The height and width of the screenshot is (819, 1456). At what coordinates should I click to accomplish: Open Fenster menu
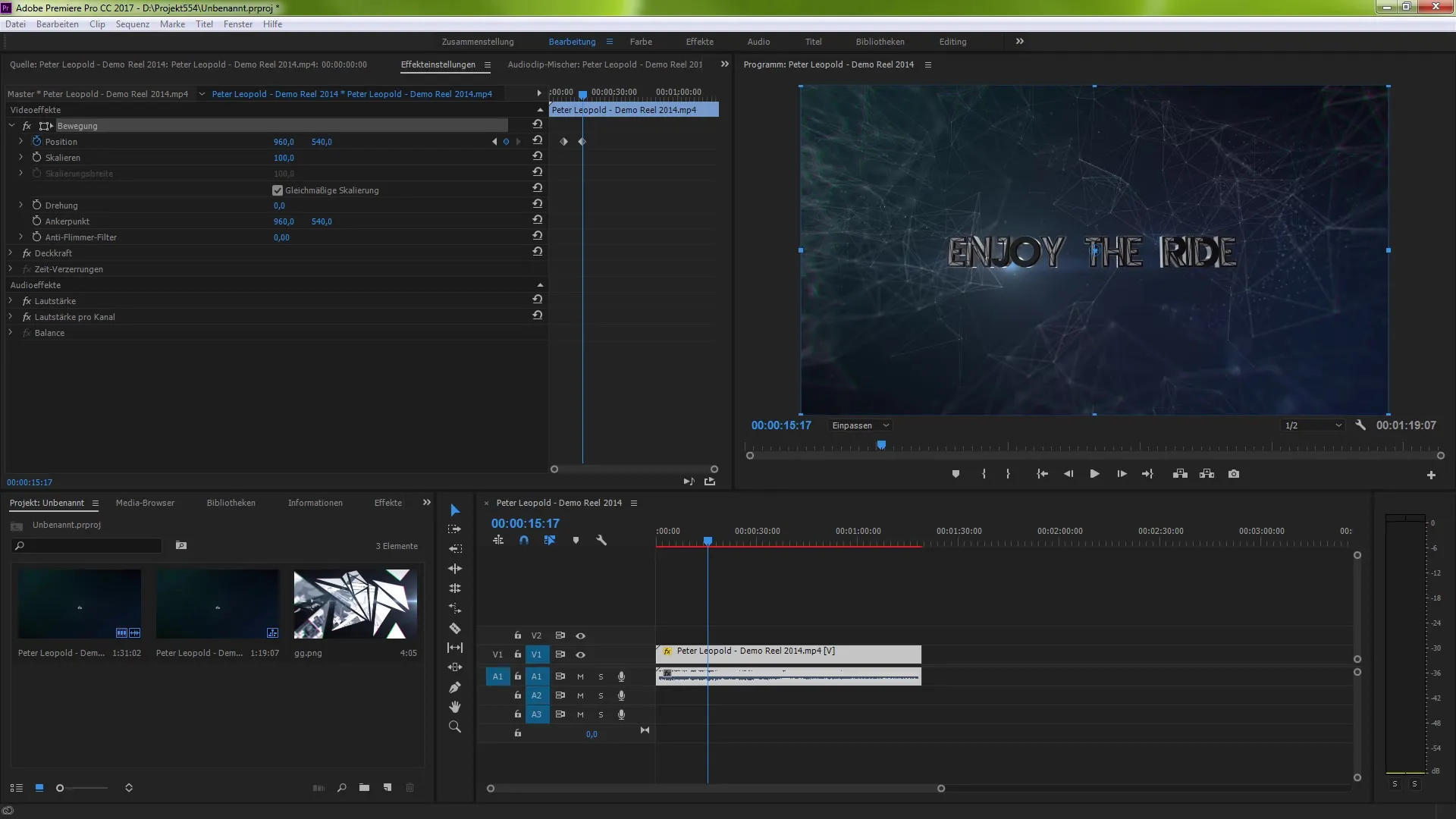(238, 24)
